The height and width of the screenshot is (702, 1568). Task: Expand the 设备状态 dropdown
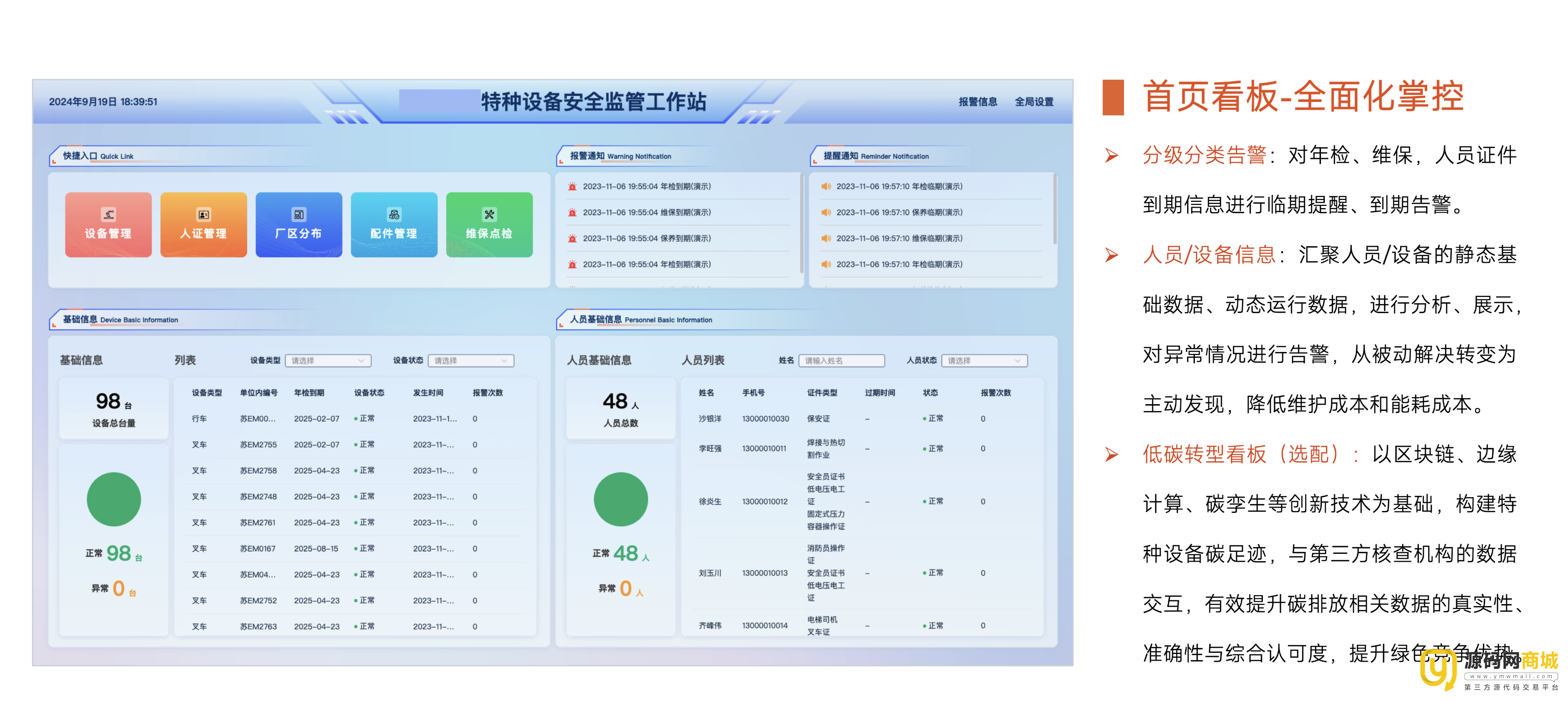coord(470,360)
